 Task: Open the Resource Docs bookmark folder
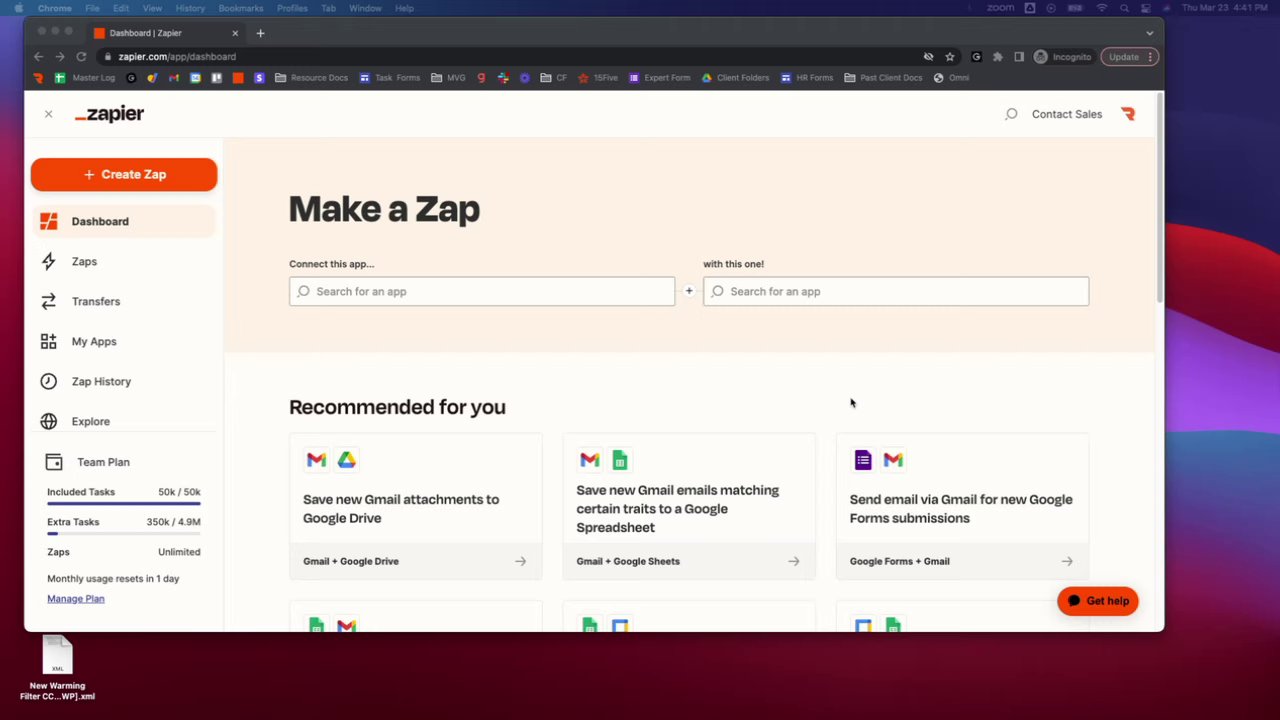pos(311,78)
